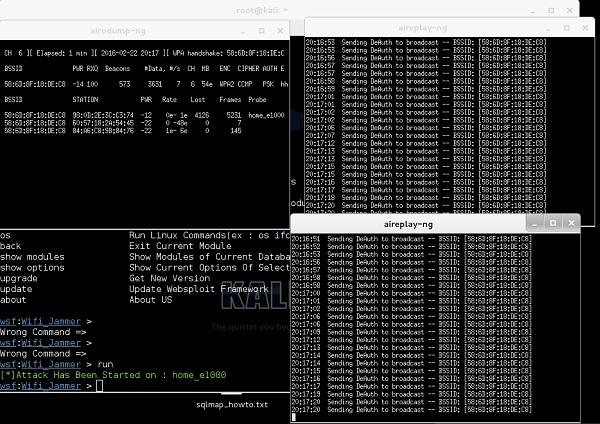
Task: Click the Frames column header
Action: point(230,99)
